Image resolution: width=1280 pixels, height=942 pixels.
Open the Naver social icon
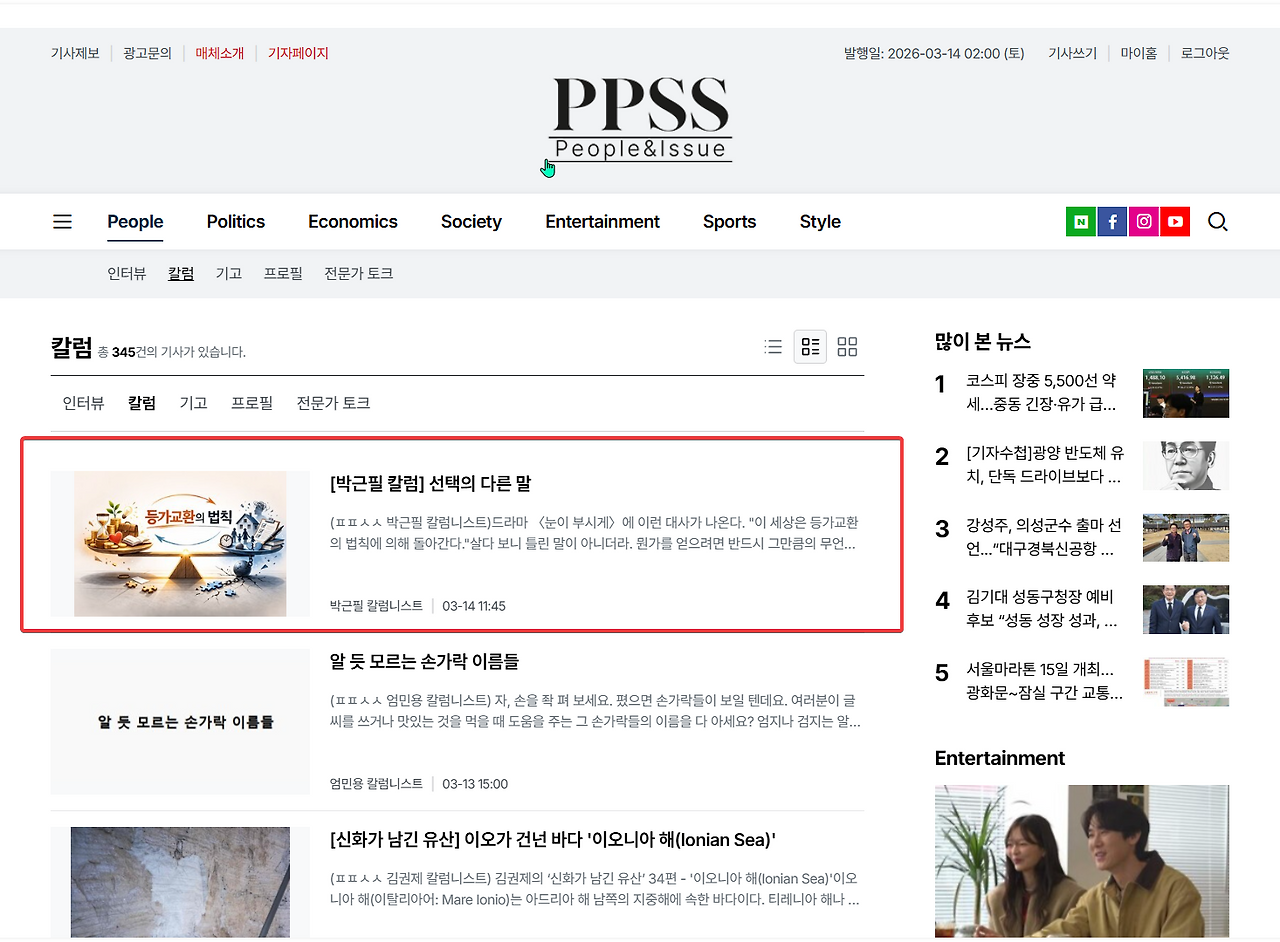click(1081, 222)
